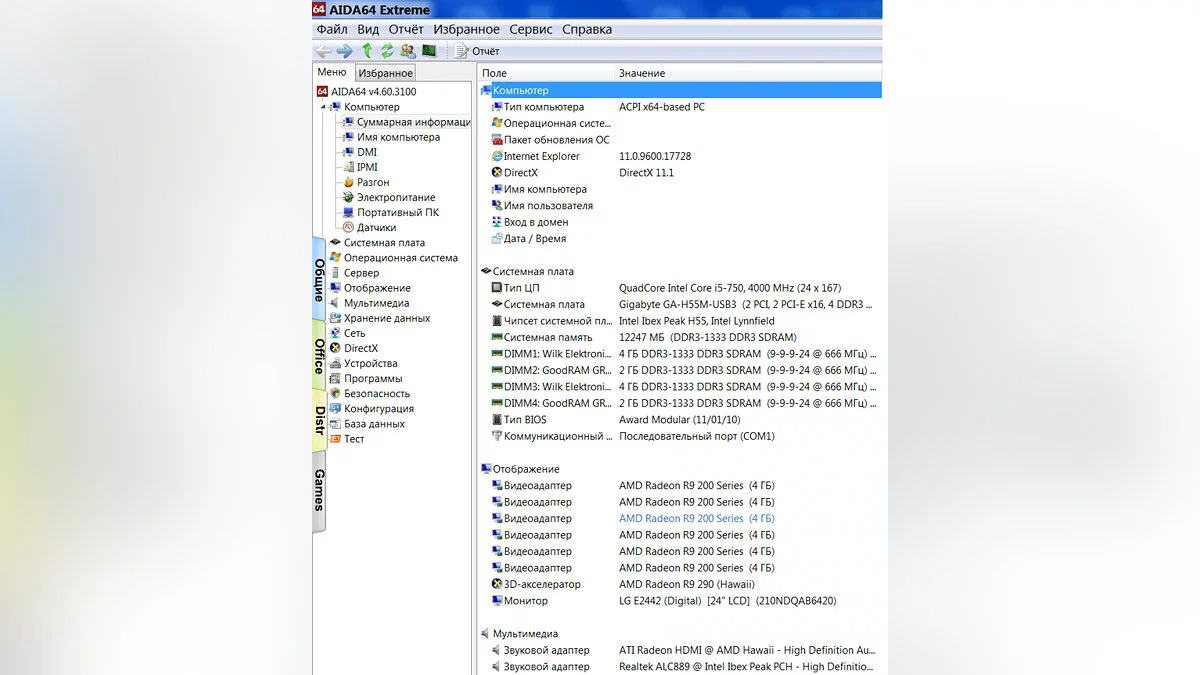Screen dimensions: 1200x675
Task: Select Системная плата in the left tree
Action: point(384,243)
